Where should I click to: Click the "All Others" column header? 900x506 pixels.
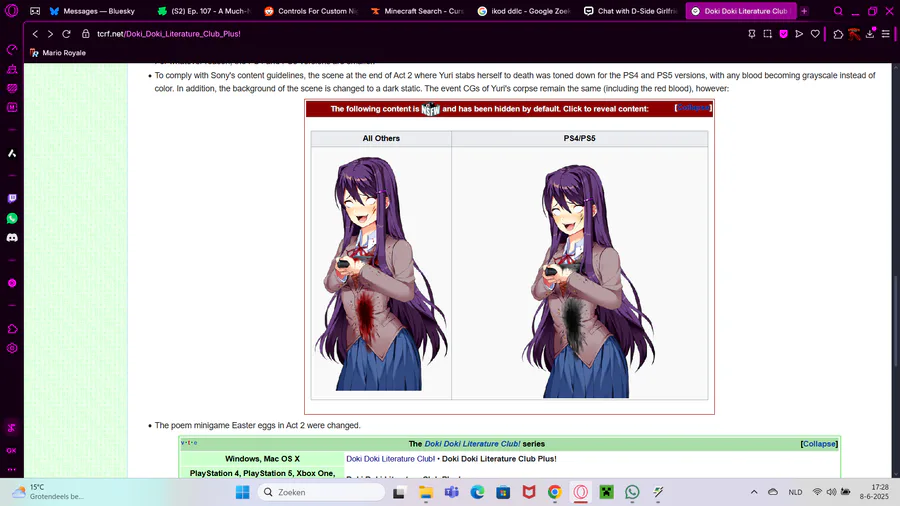(x=381, y=138)
